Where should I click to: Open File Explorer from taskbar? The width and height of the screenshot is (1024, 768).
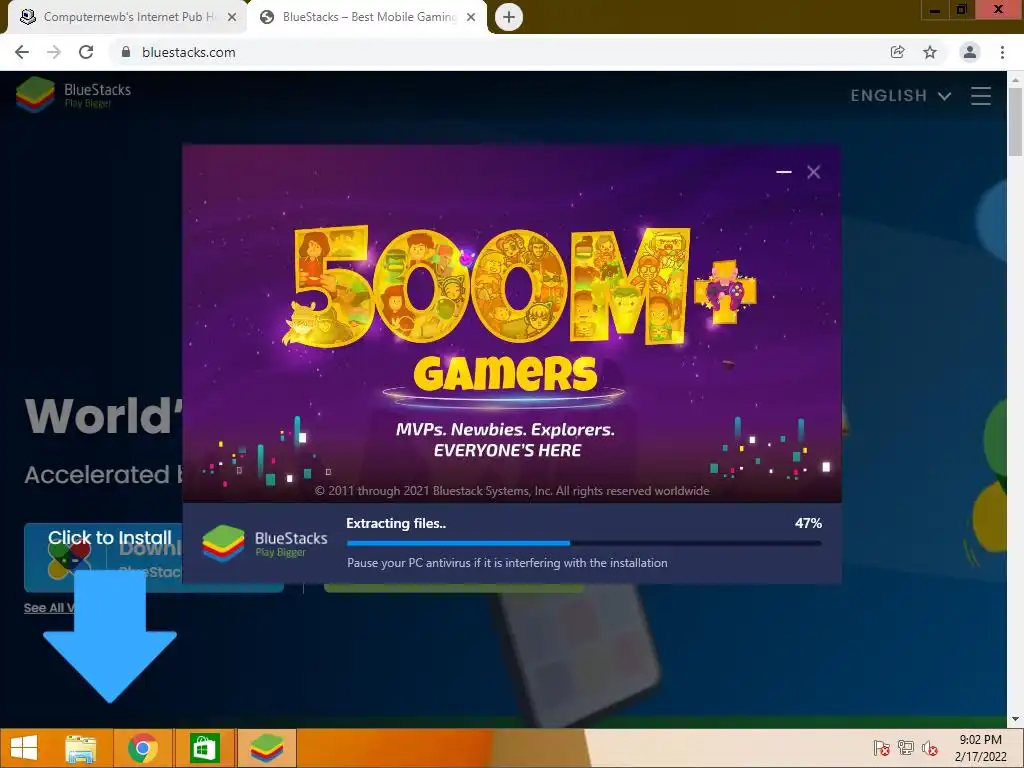tap(81, 748)
